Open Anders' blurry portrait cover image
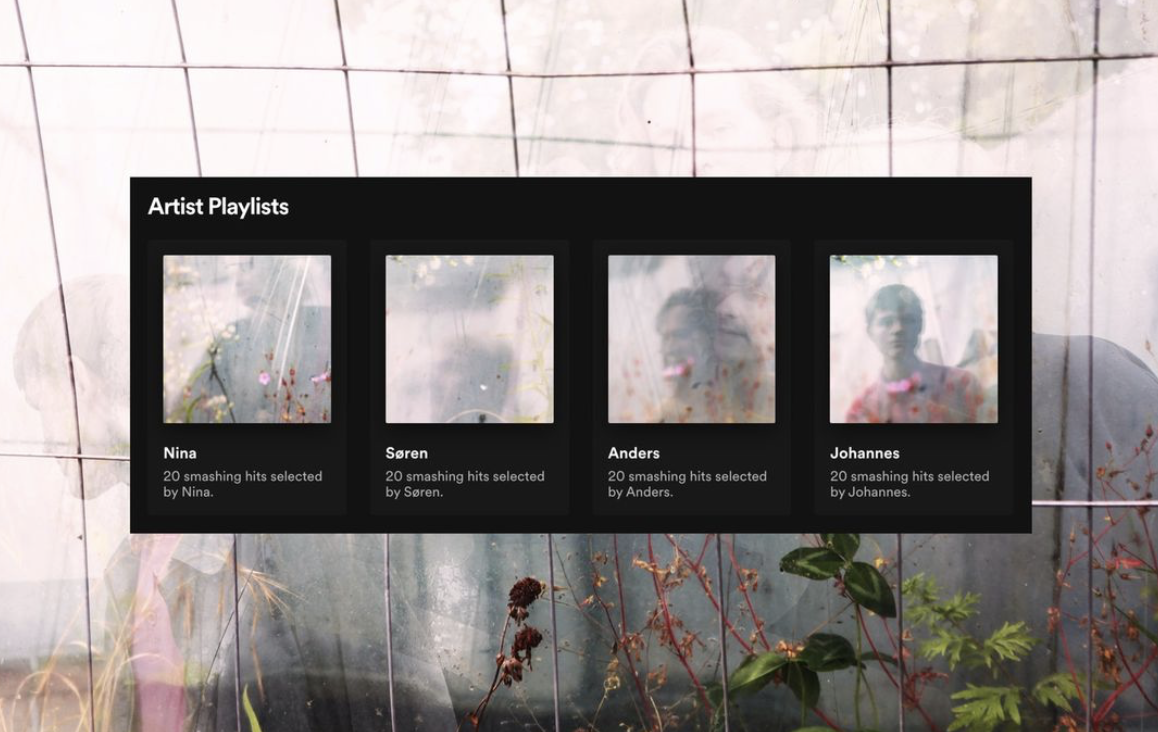1158x732 pixels. (691, 339)
